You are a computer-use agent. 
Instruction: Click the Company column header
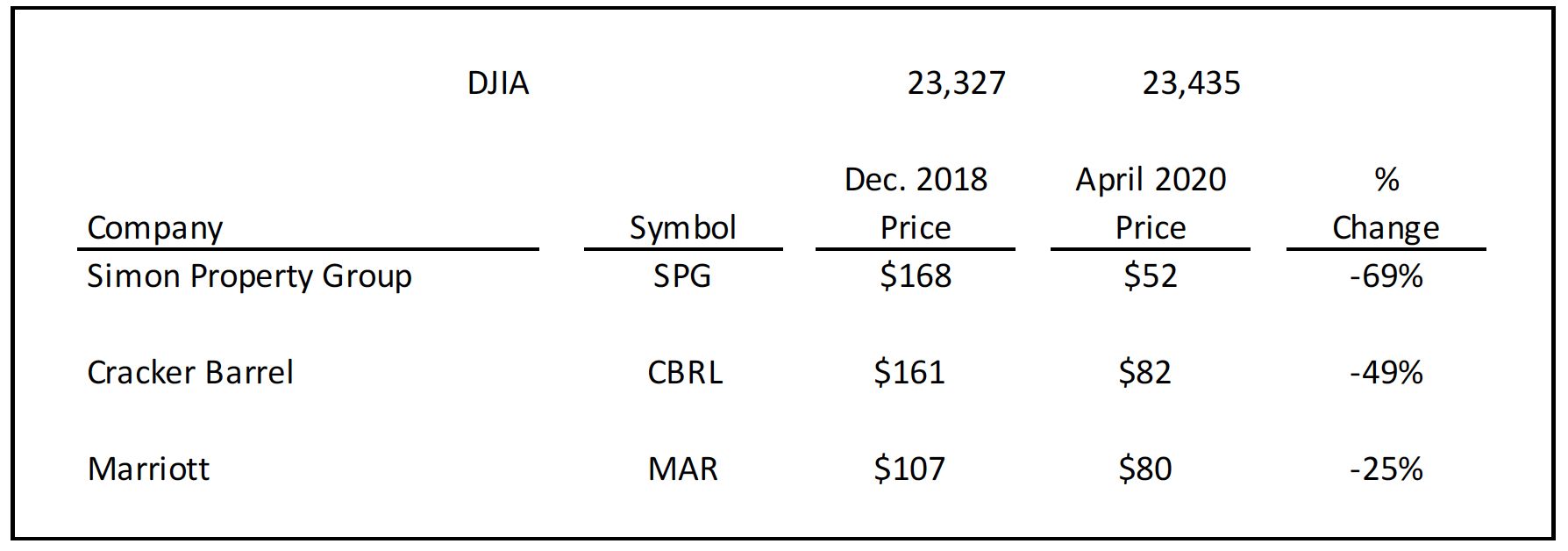tap(155, 228)
